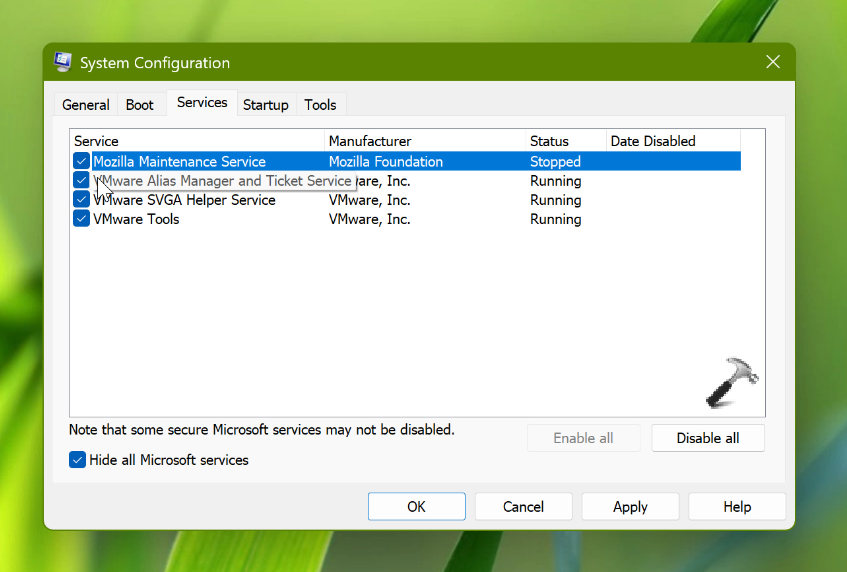Uncheck Hide all Microsoft services
Viewport: 847px width, 572px height.
77,460
